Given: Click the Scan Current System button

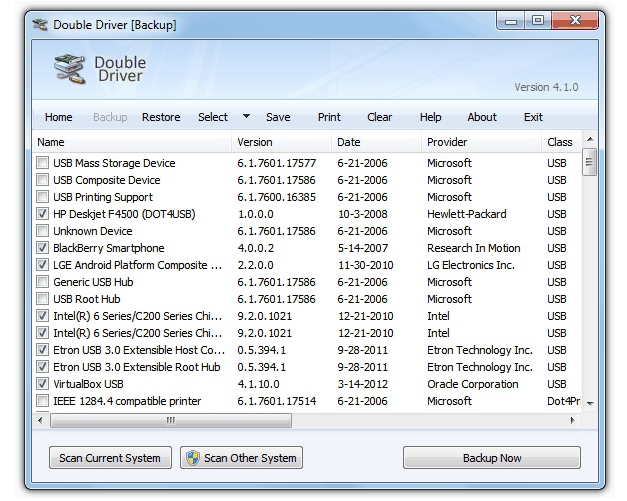Looking at the screenshot, I should 110,458.
